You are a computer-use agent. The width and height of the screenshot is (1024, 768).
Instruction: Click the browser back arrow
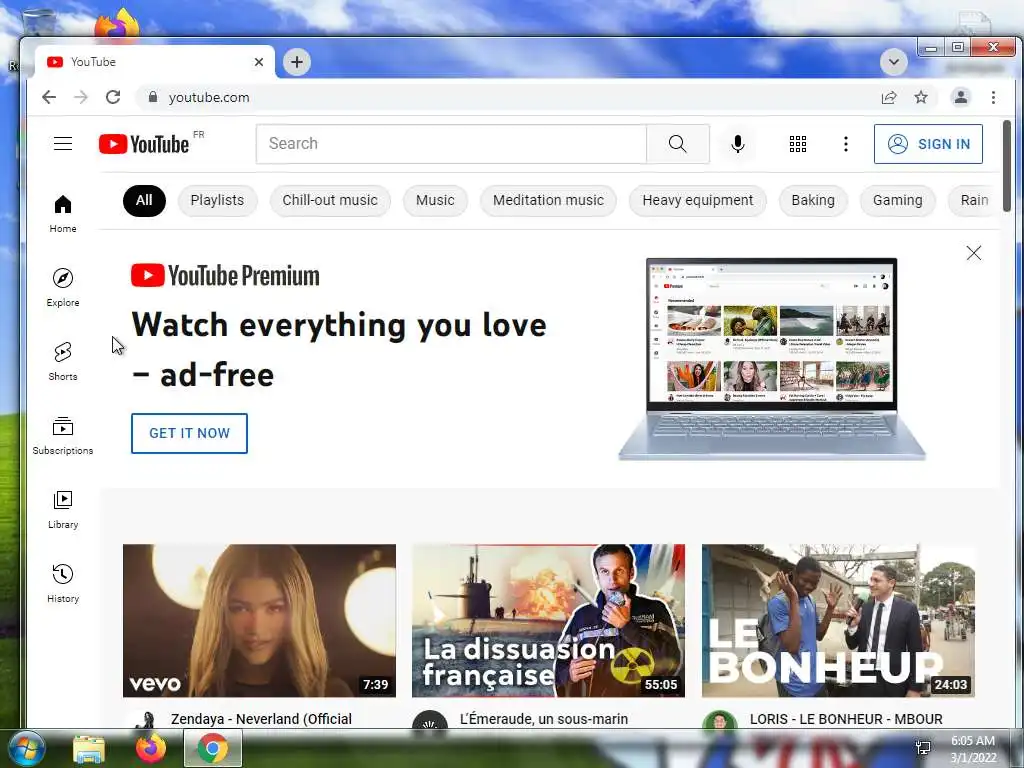tap(49, 97)
